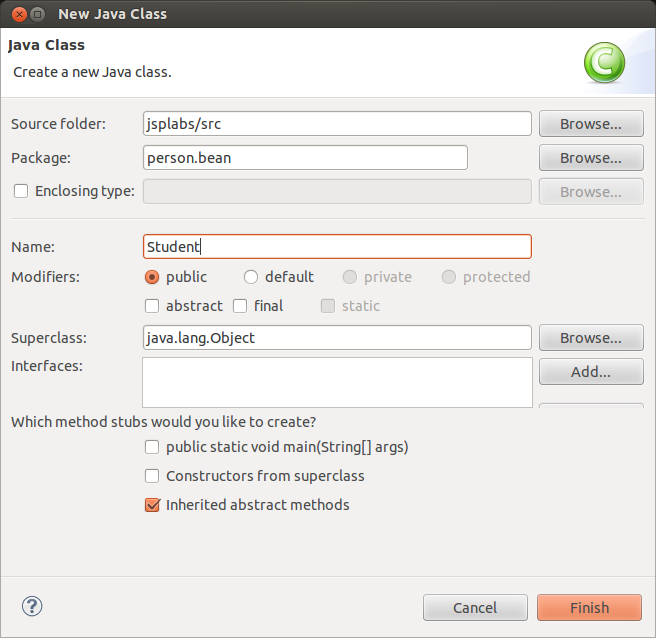This screenshot has height=638, width=656.
Task: Enable public static void main stub
Action: click(152, 447)
